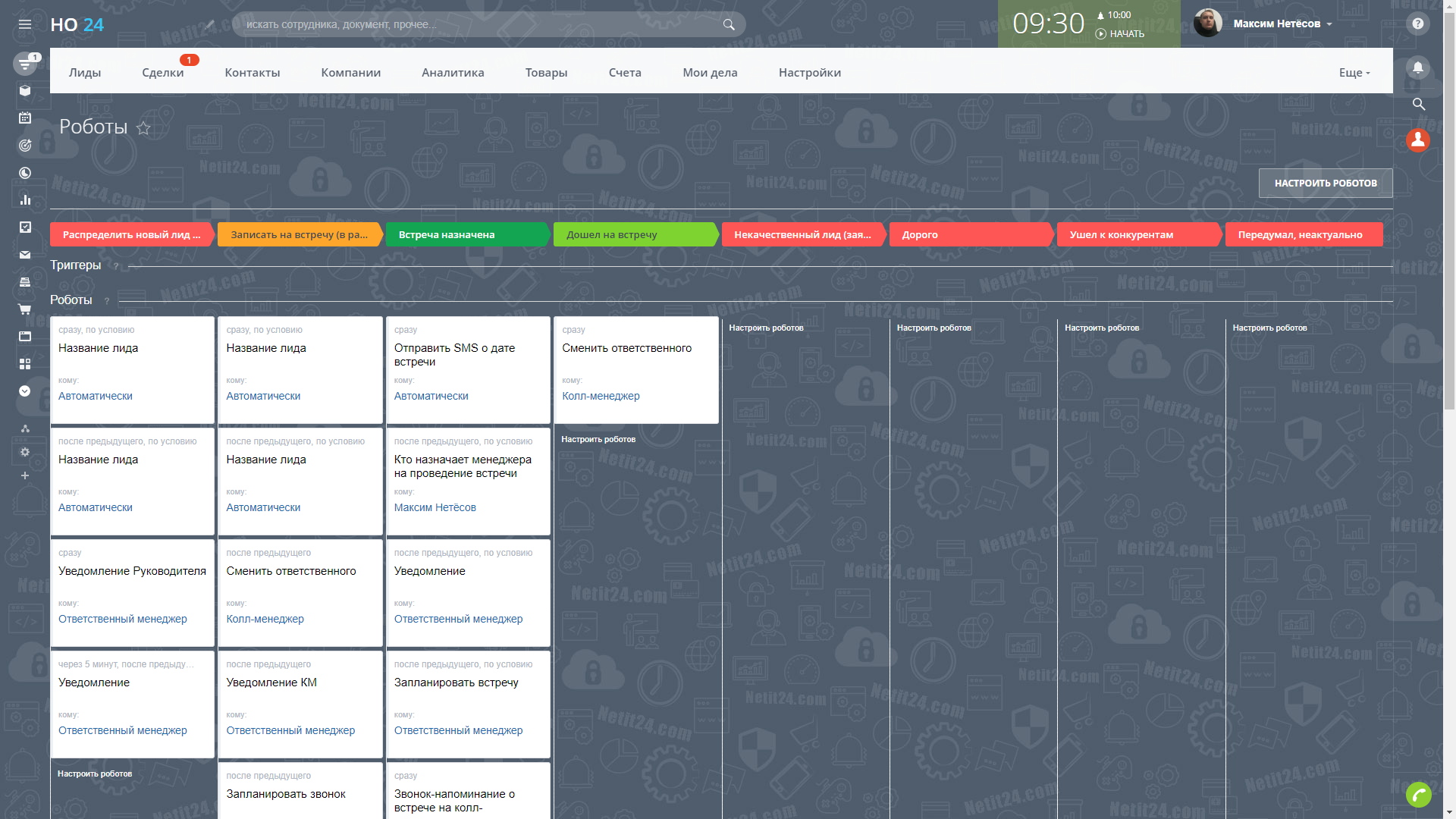1456x819 pixels.
Task: Open the mail envelope sidebar icon
Action: point(25,255)
